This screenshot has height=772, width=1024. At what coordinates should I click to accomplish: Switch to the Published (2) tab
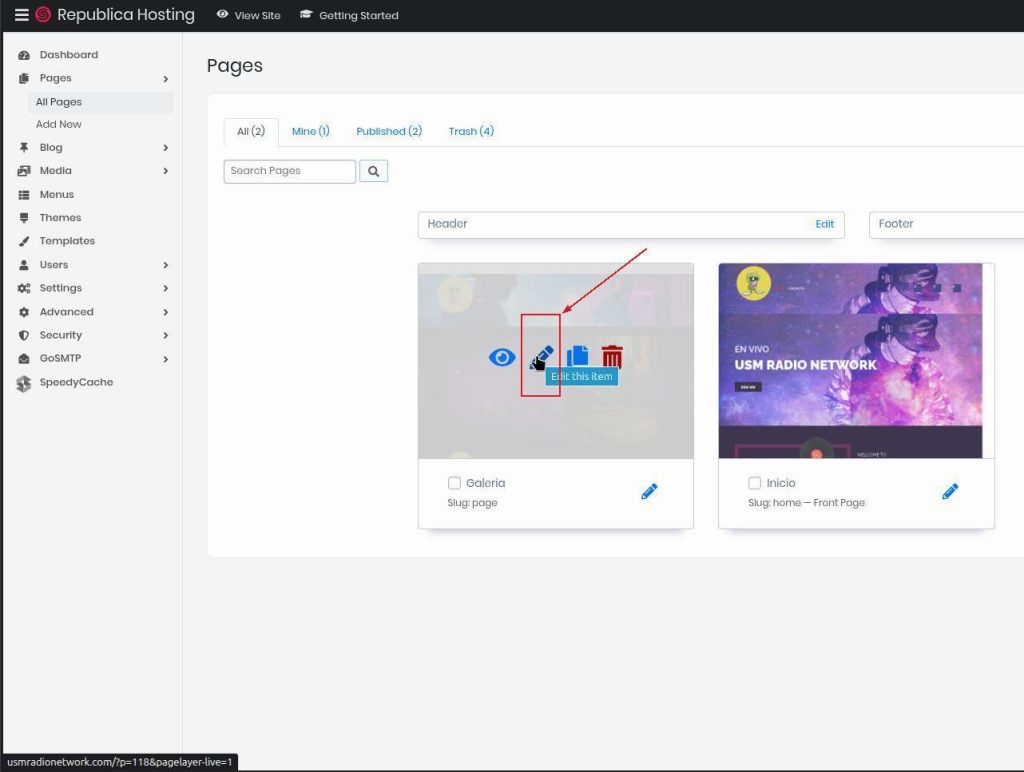pos(389,131)
